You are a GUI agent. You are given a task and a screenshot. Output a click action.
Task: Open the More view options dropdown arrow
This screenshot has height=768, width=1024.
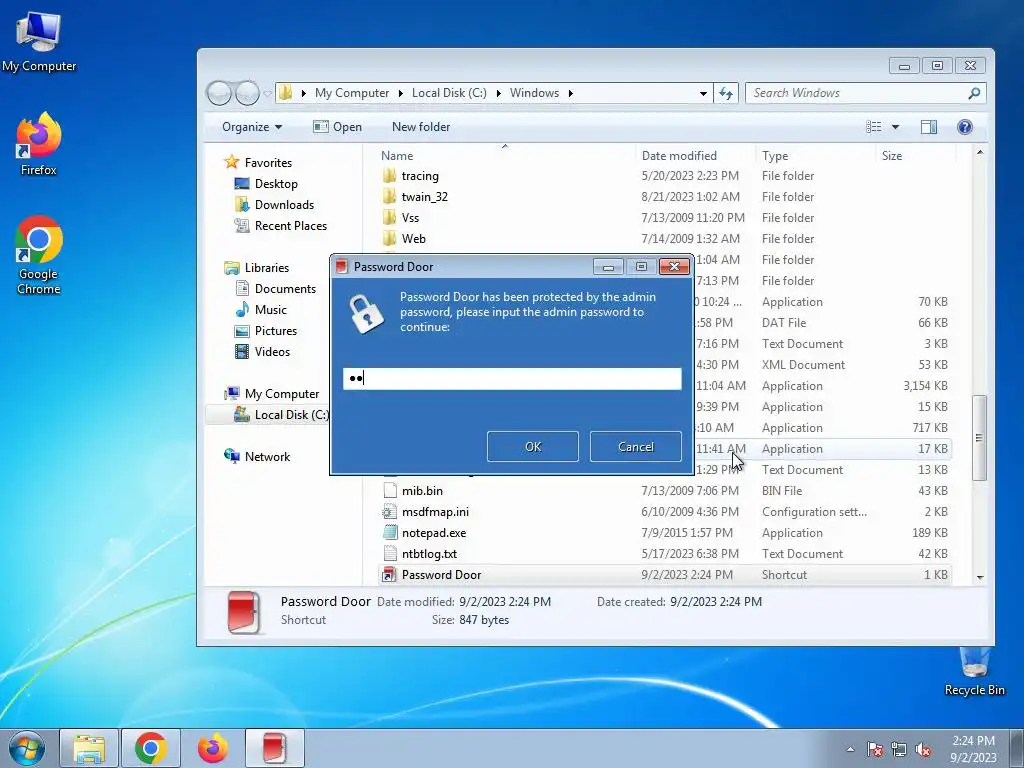(x=895, y=127)
